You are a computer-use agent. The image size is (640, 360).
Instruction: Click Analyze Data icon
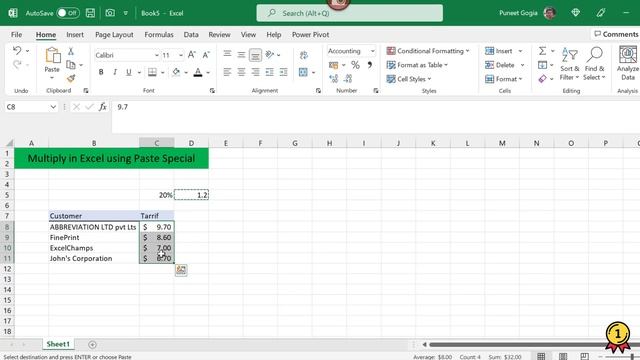tap(628, 63)
